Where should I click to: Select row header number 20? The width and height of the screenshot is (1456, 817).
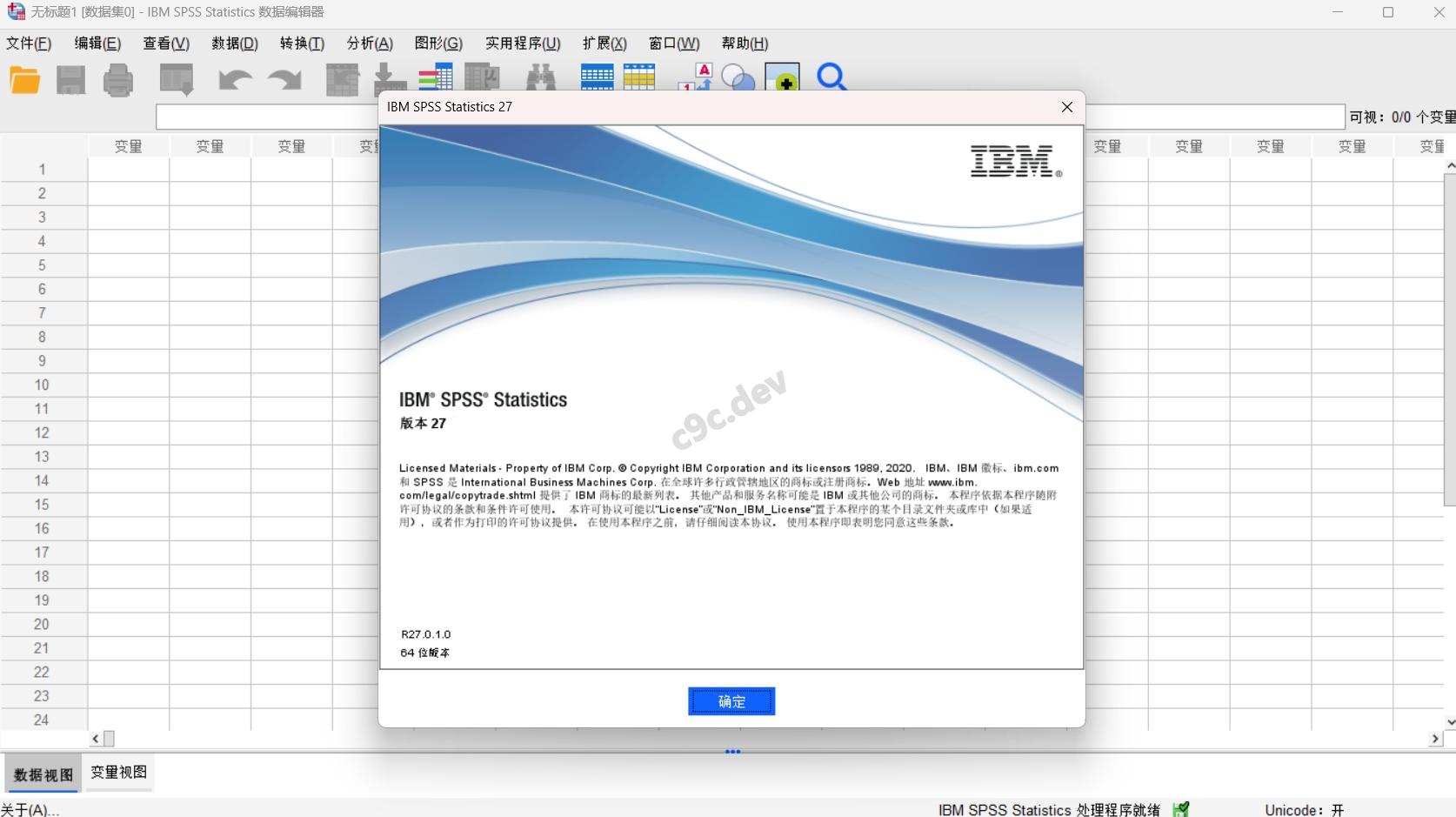point(42,624)
